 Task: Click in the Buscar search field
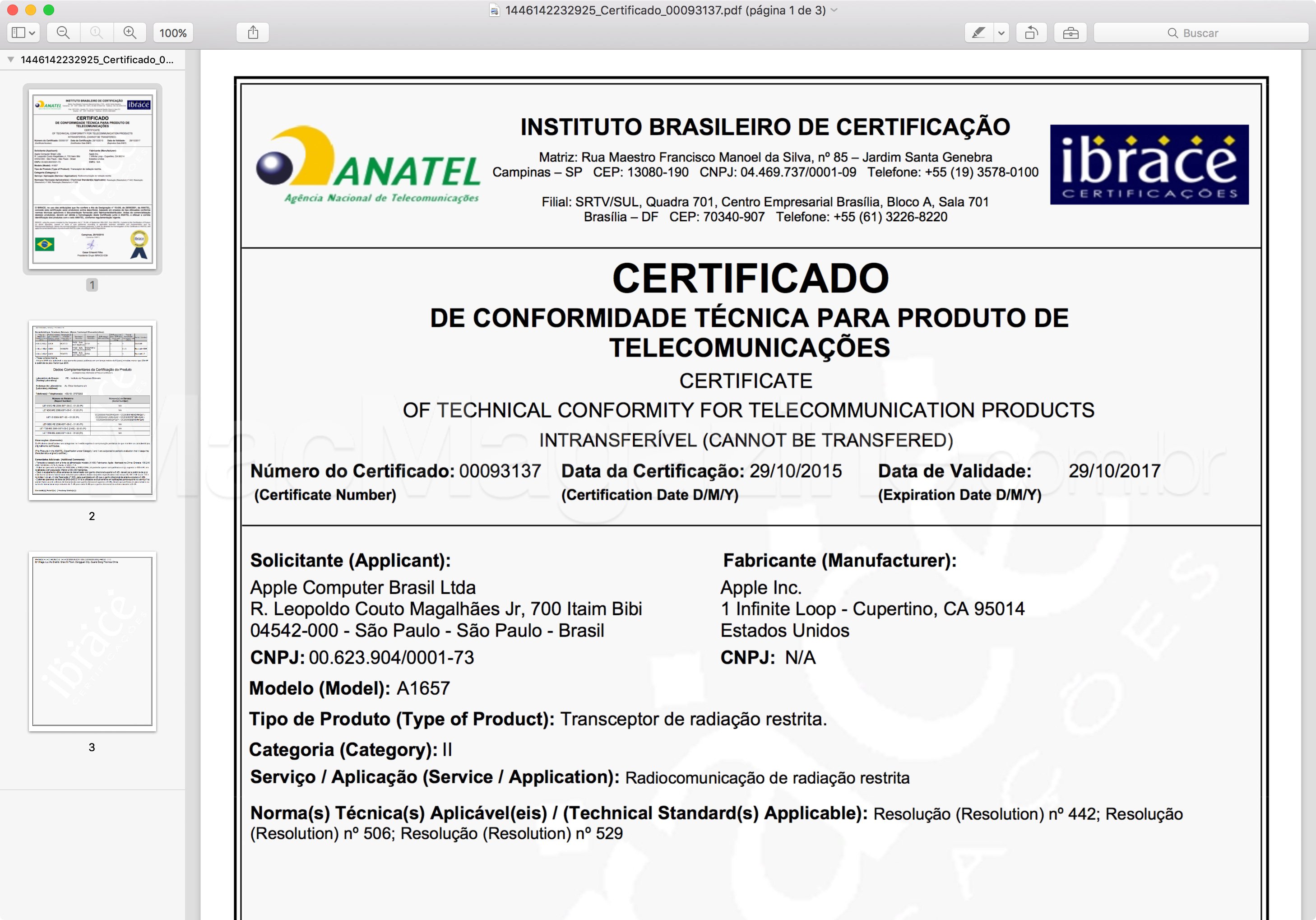pos(1201,33)
